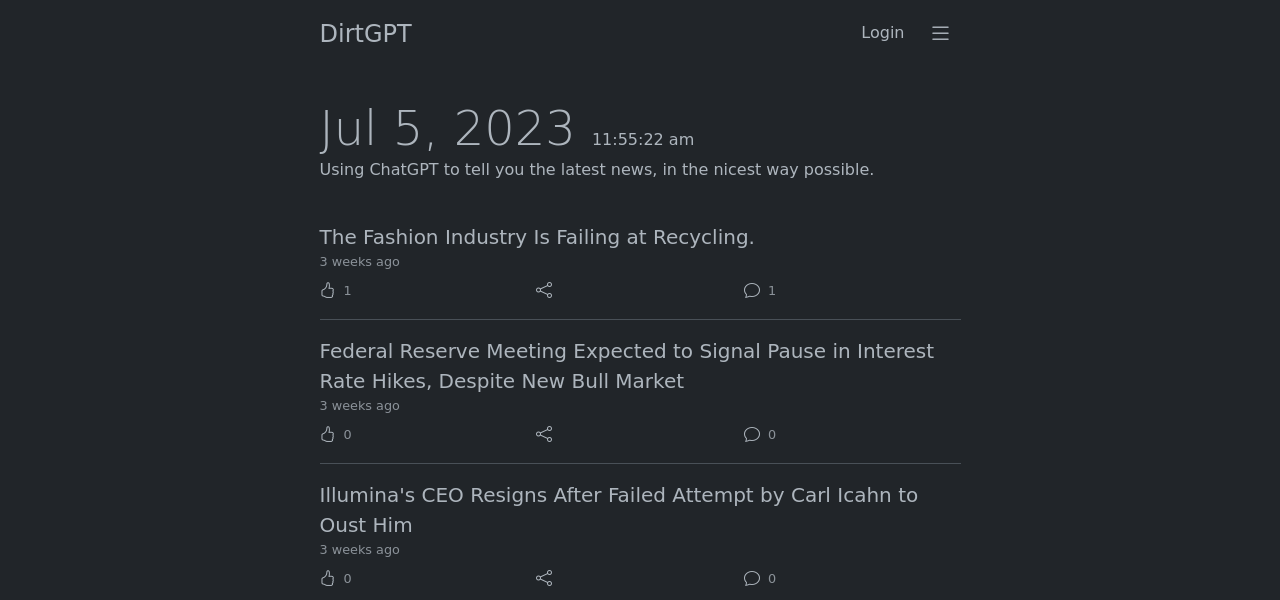Like the Federal Reserve Meeting article

[328, 434]
